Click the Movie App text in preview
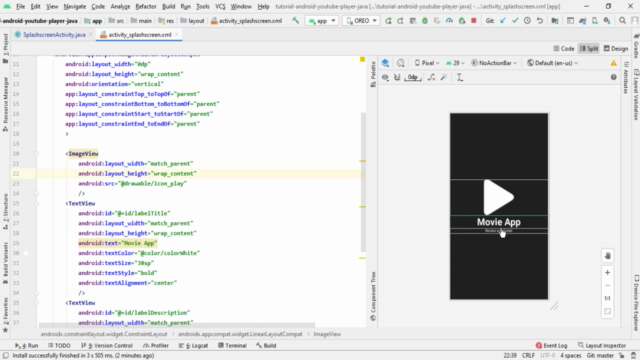This screenshot has height=360, width=640. tap(499, 222)
